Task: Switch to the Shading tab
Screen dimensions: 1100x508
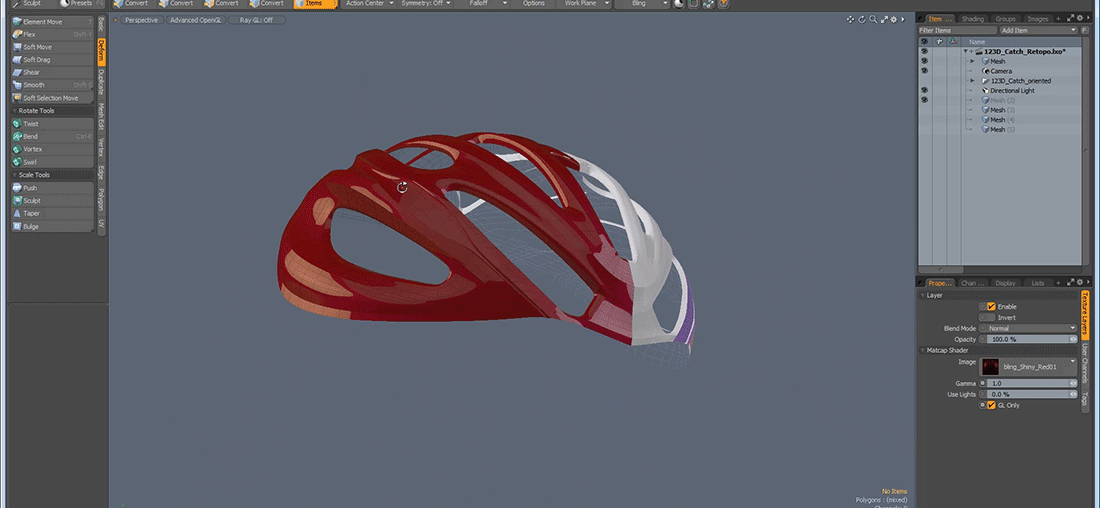Action: [x=972, y=19]
